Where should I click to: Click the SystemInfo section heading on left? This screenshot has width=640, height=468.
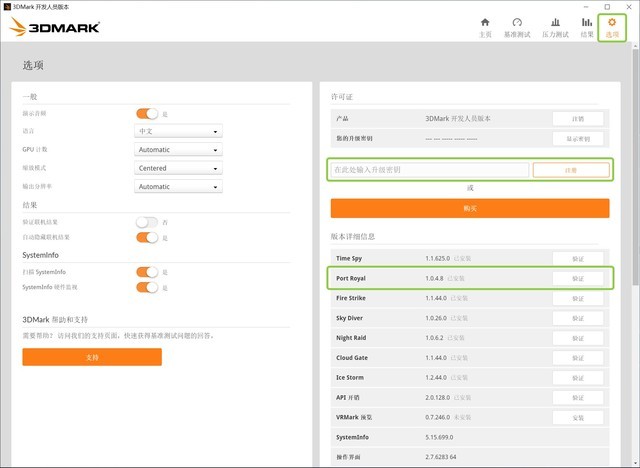(40, 255)
